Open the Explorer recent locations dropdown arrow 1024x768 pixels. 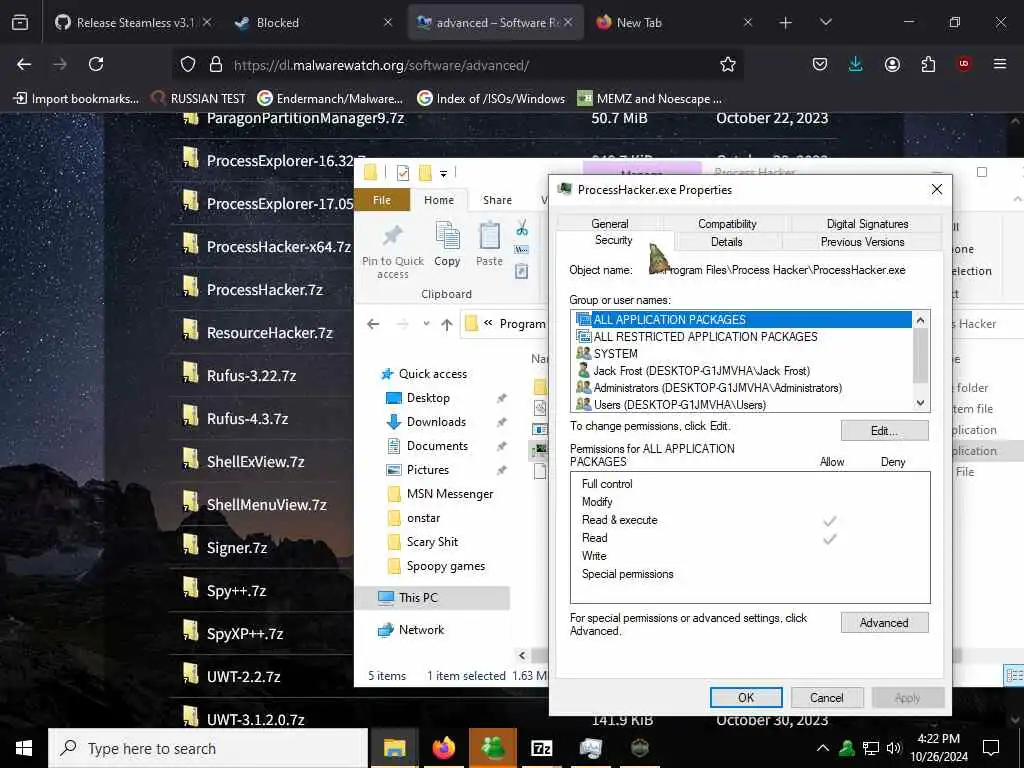tap(426, 324)
